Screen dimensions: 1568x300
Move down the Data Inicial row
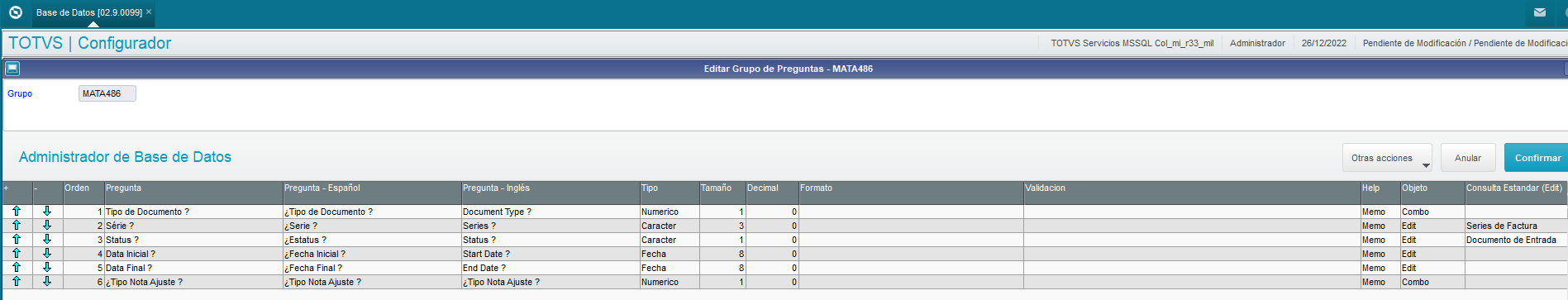pyautogui.click(x=47, y=254)
